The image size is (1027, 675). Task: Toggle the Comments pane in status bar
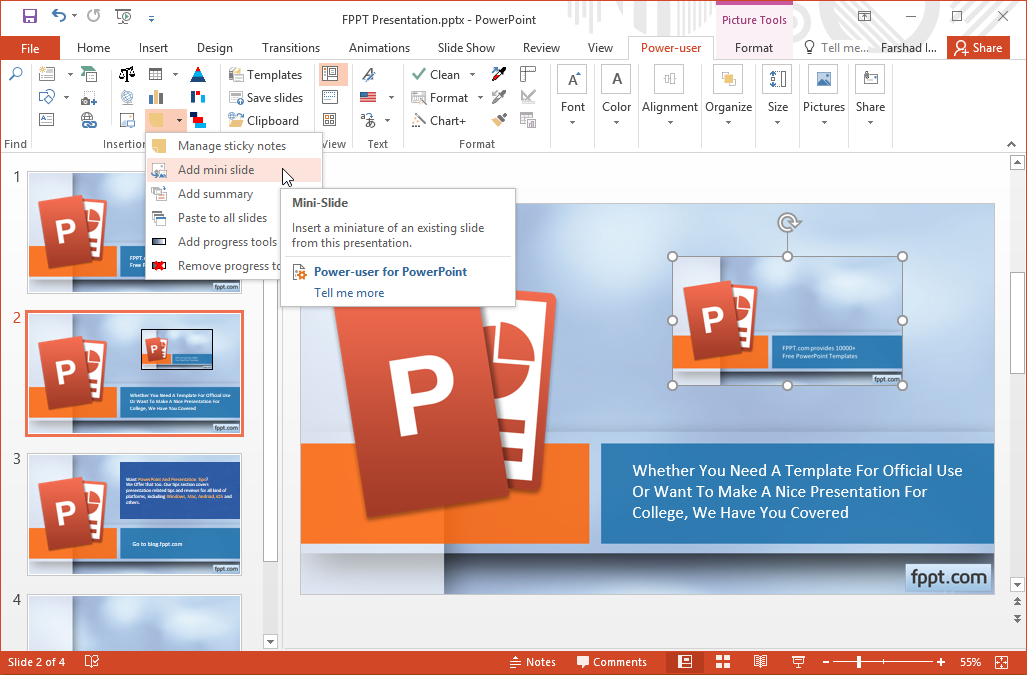(x=611, y=662)
